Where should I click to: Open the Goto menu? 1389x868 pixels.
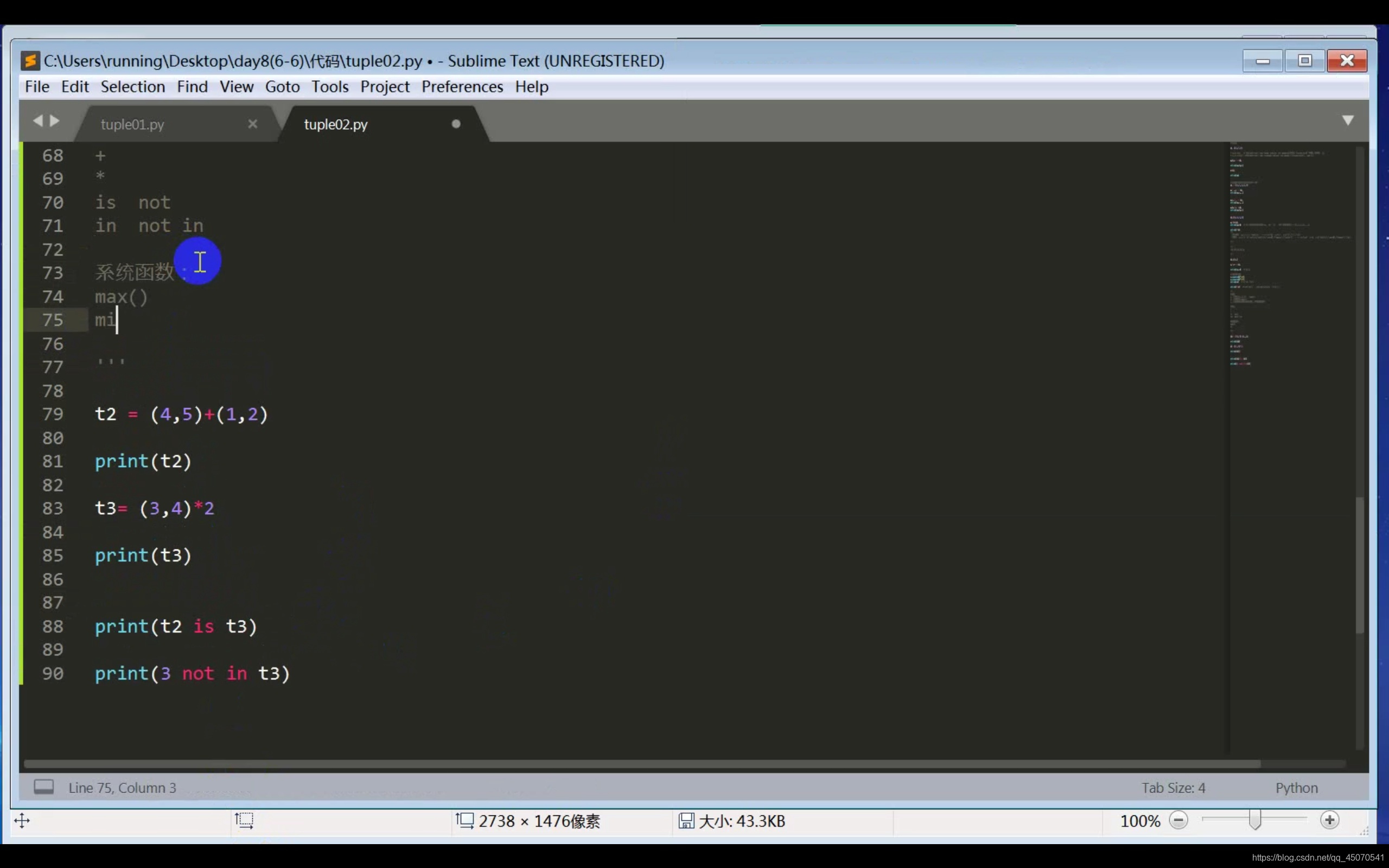click(282, 87)
